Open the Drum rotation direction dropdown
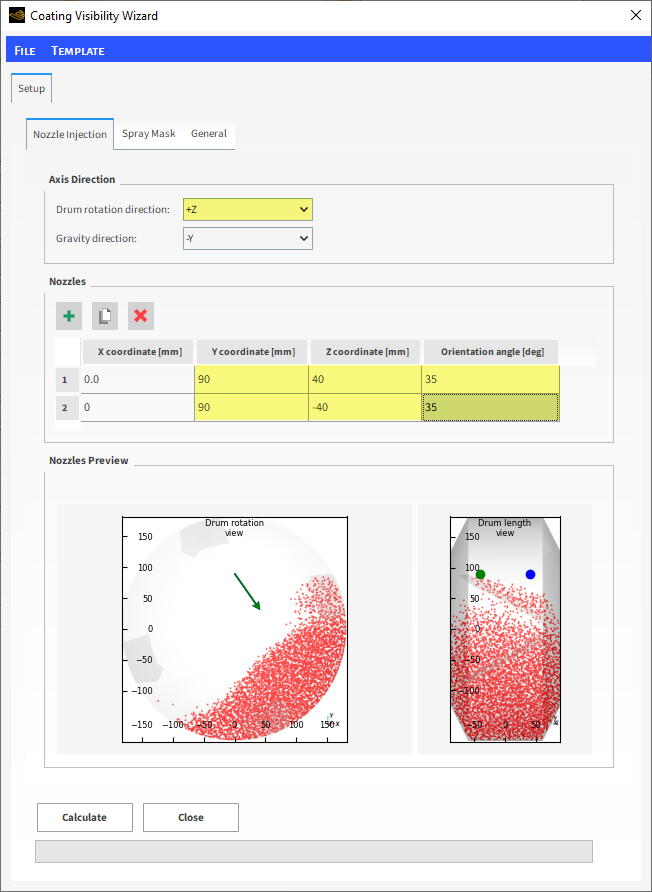The width and height of the screenshot is (652, 892). point(248,209)
